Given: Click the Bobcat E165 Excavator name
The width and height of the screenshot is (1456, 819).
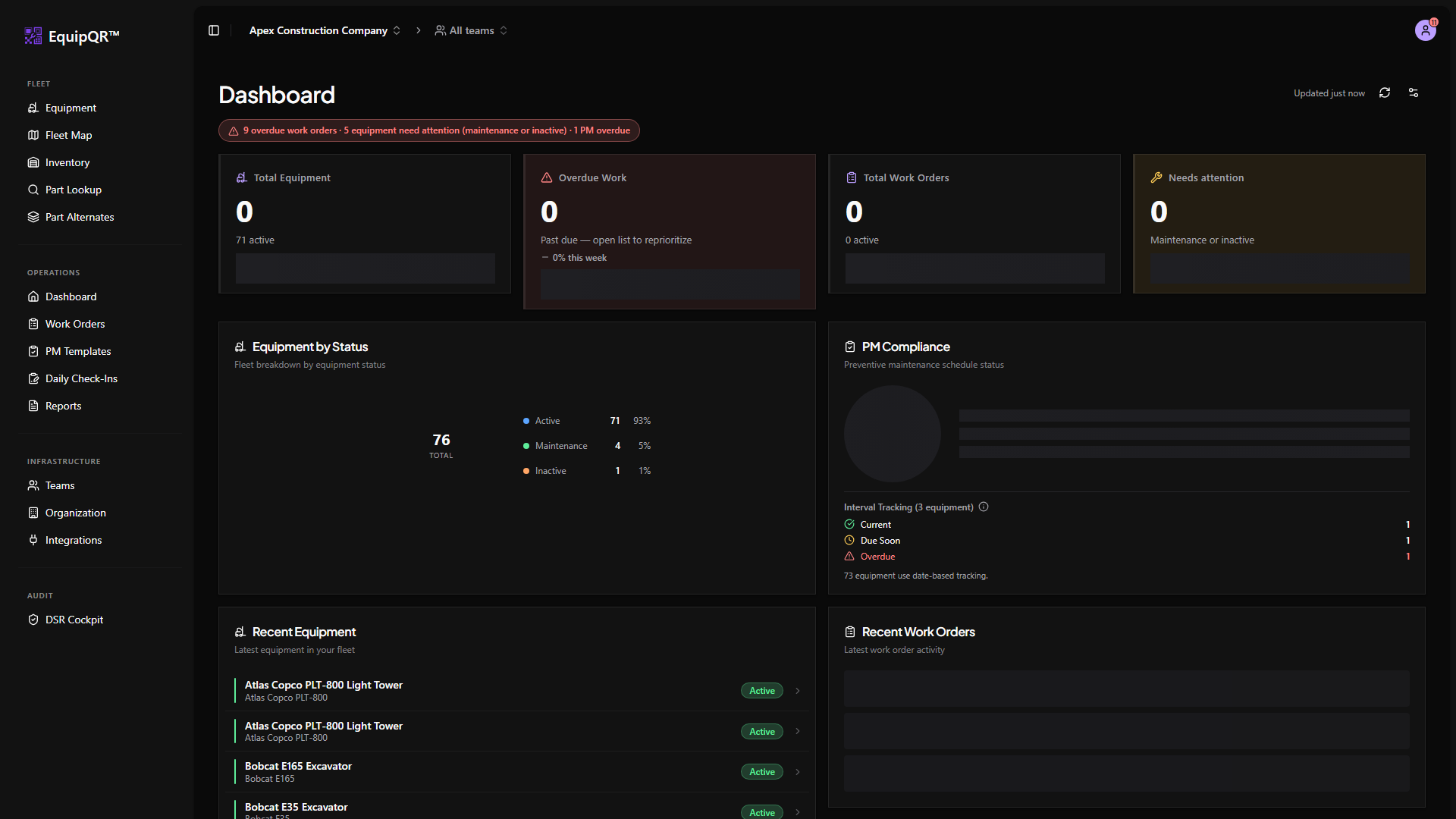Looking at the screenshot, I should (298, 766).
